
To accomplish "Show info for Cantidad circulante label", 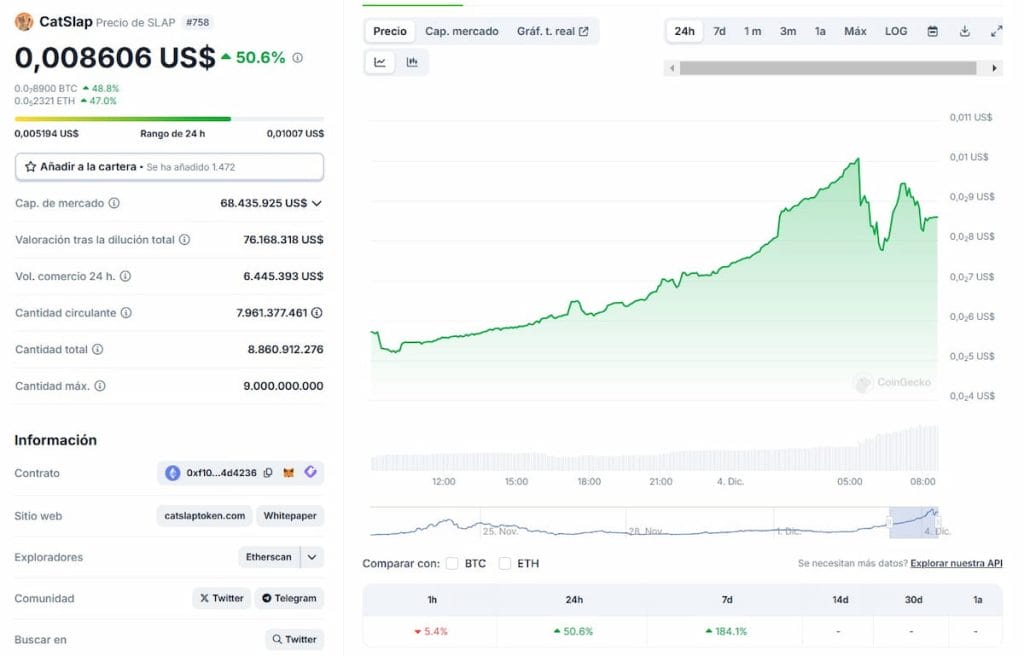I will [126, 313].
